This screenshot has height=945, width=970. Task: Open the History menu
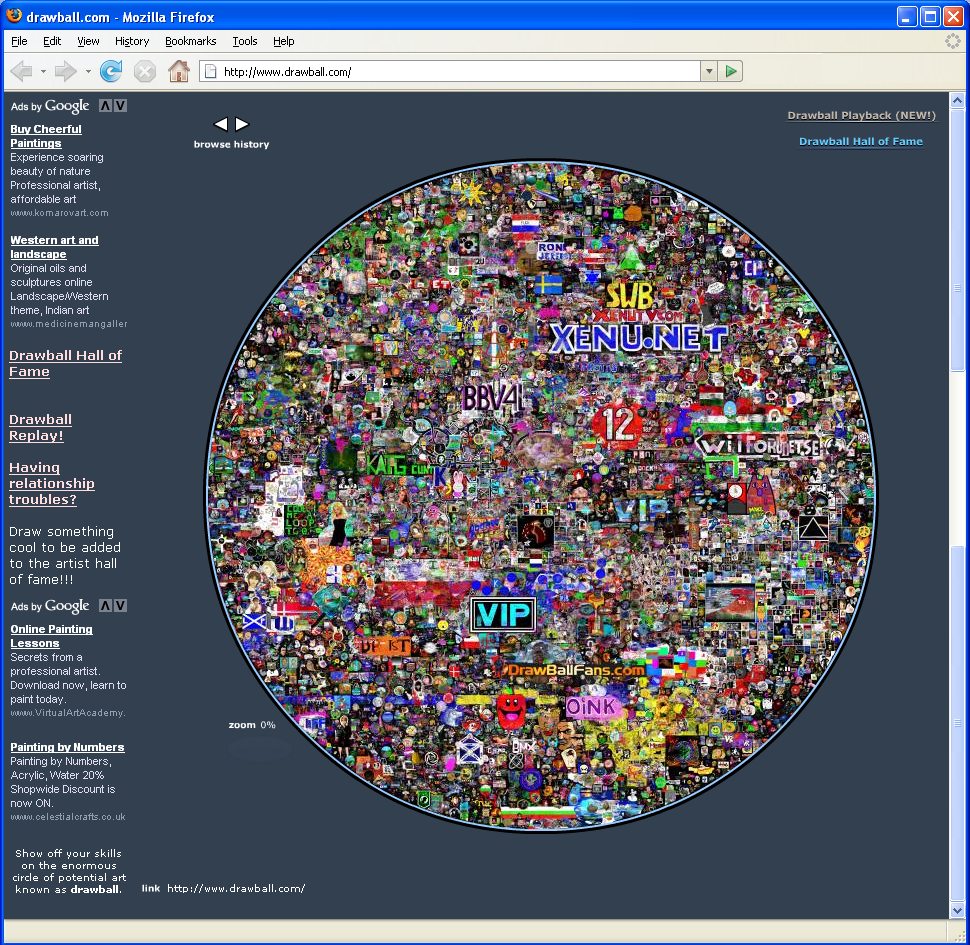point(132,41)
